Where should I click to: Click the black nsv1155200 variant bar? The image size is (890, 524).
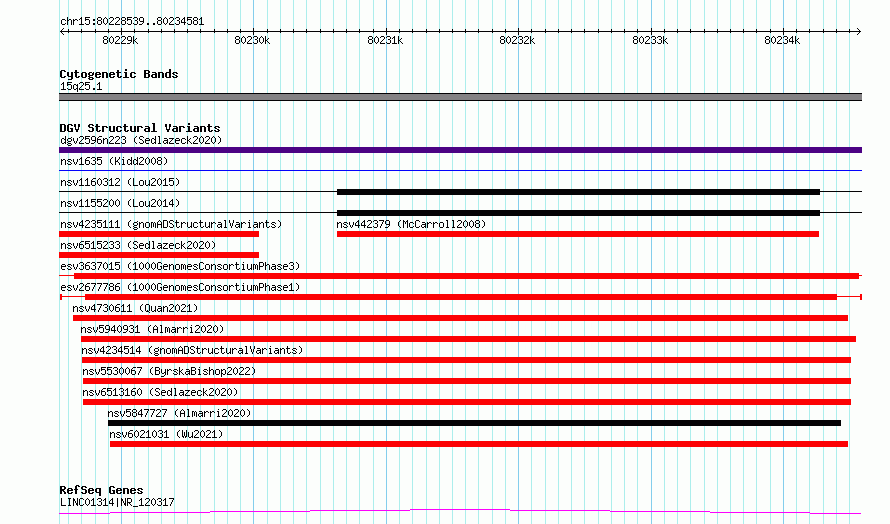(578, 213)
